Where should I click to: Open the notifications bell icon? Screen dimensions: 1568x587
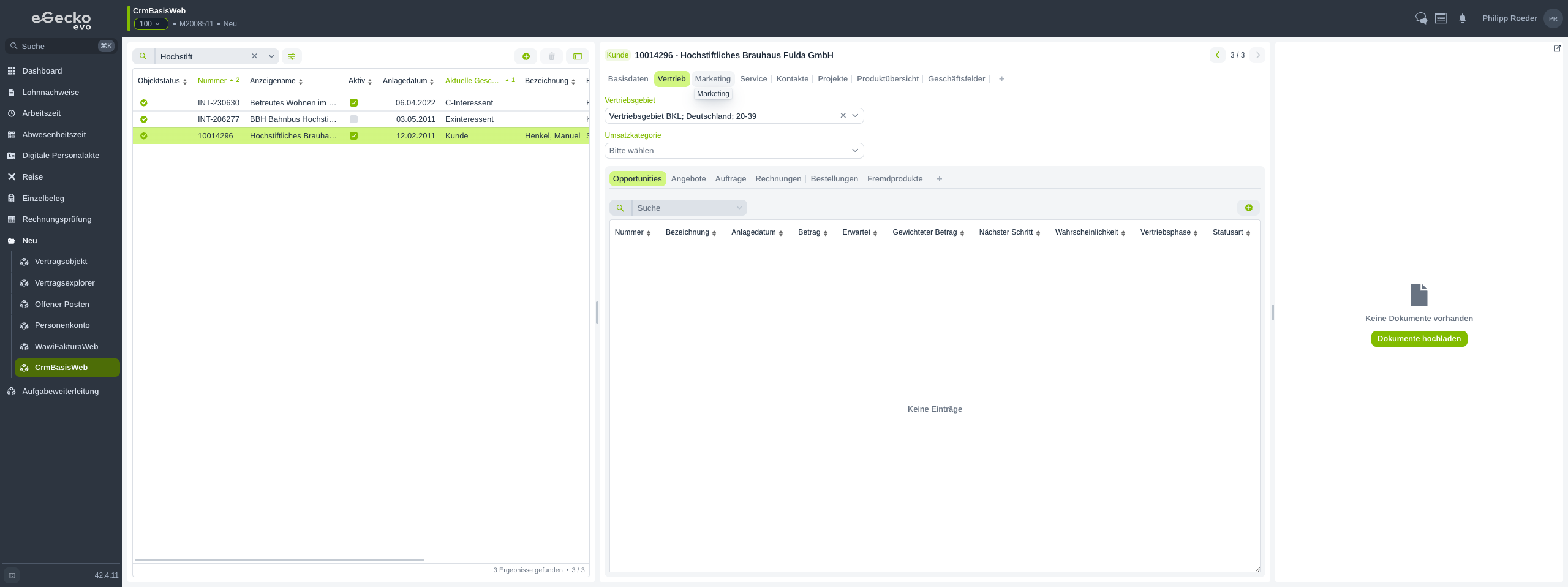click(x=1463, y=18)
